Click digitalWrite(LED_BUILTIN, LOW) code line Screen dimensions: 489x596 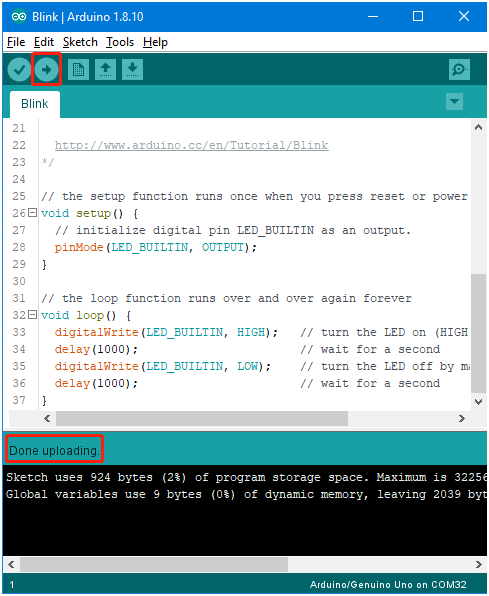tap(163, 366)
